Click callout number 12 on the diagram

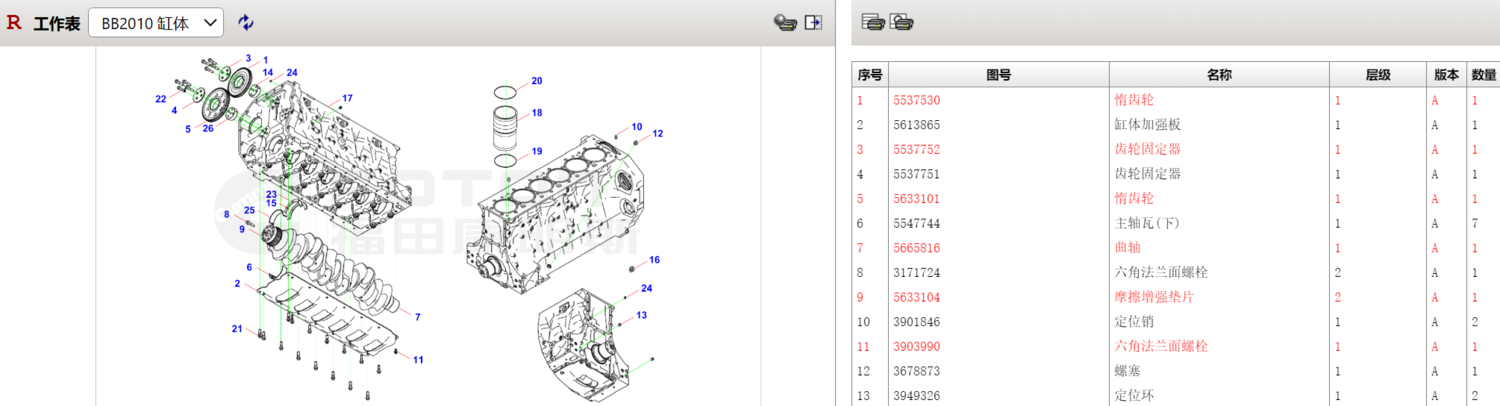pos(658,133)
